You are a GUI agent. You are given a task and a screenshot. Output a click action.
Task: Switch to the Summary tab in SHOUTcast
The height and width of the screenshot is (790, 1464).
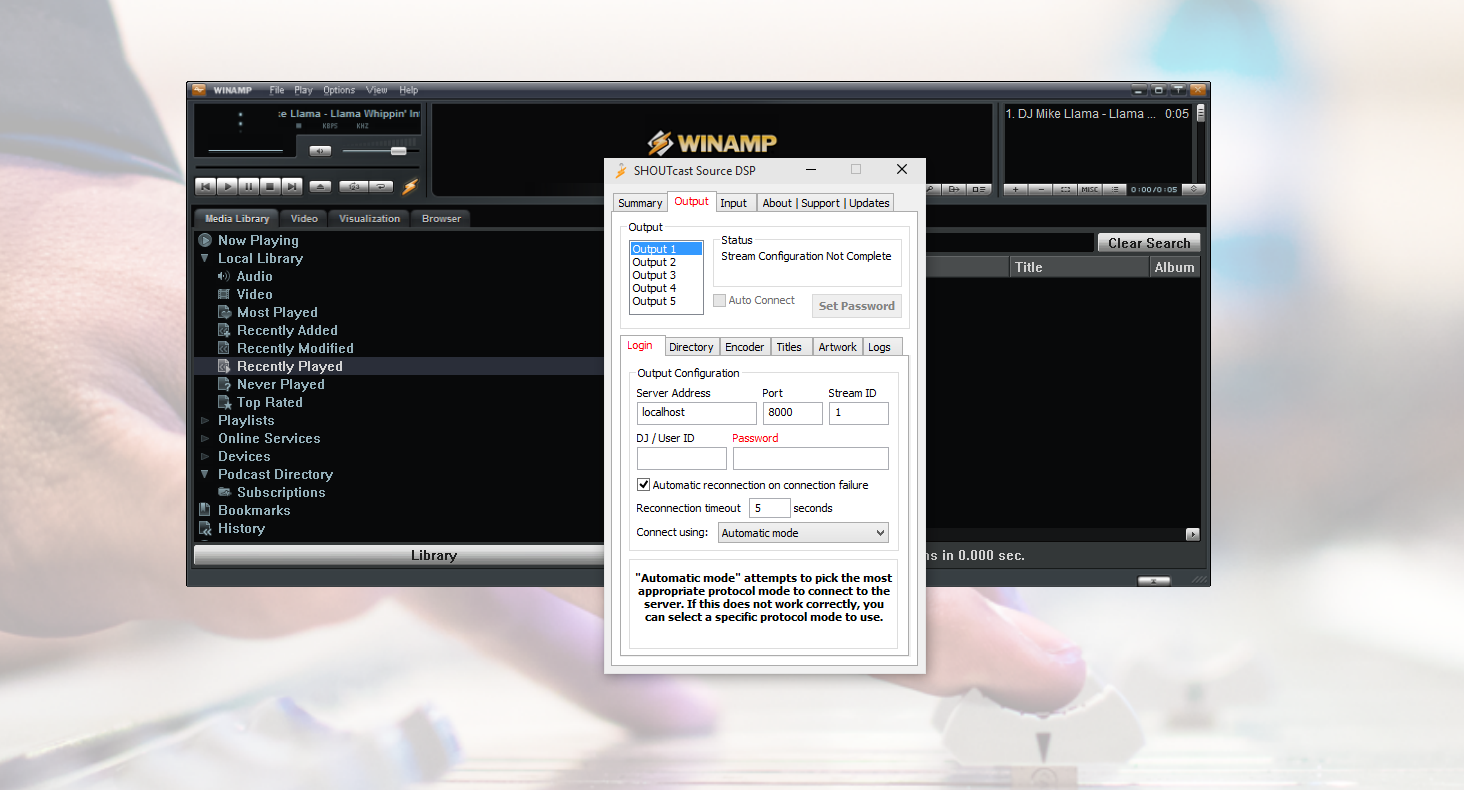tap(640, 203)
